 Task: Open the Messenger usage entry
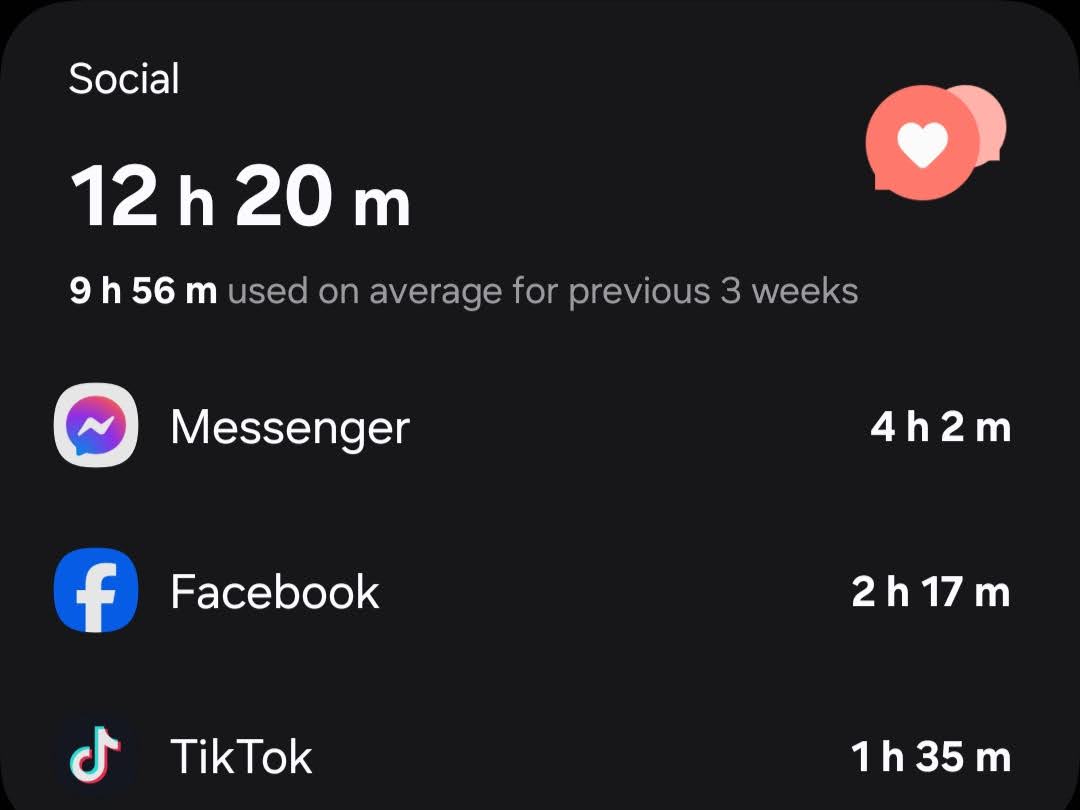(532, 426)
